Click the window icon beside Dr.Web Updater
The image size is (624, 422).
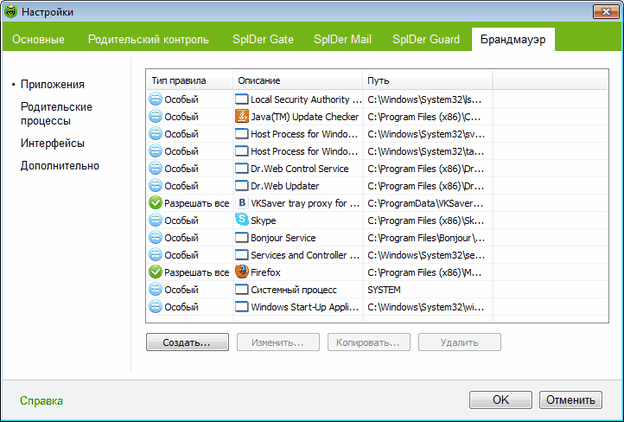click(x=242, y=186)
